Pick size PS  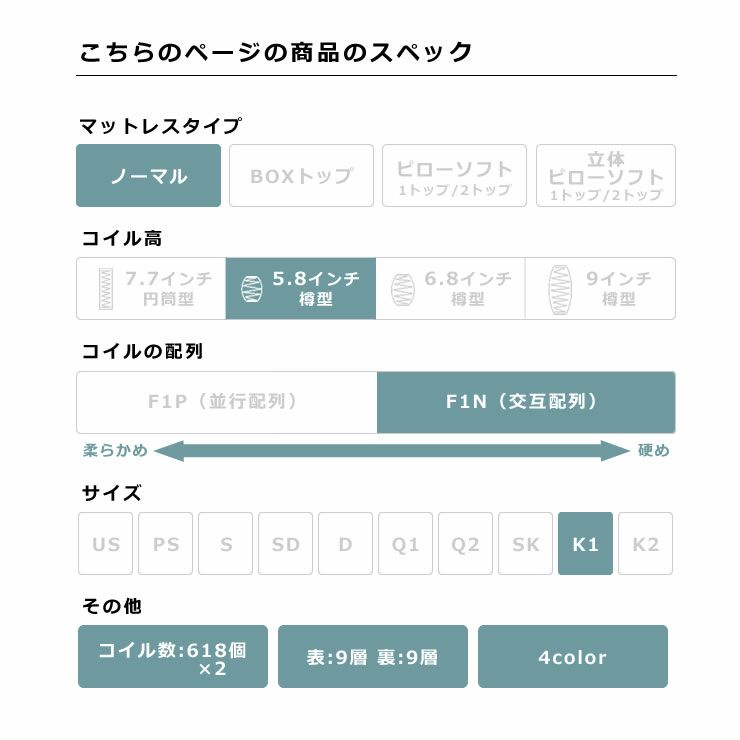tap(165, 544)
